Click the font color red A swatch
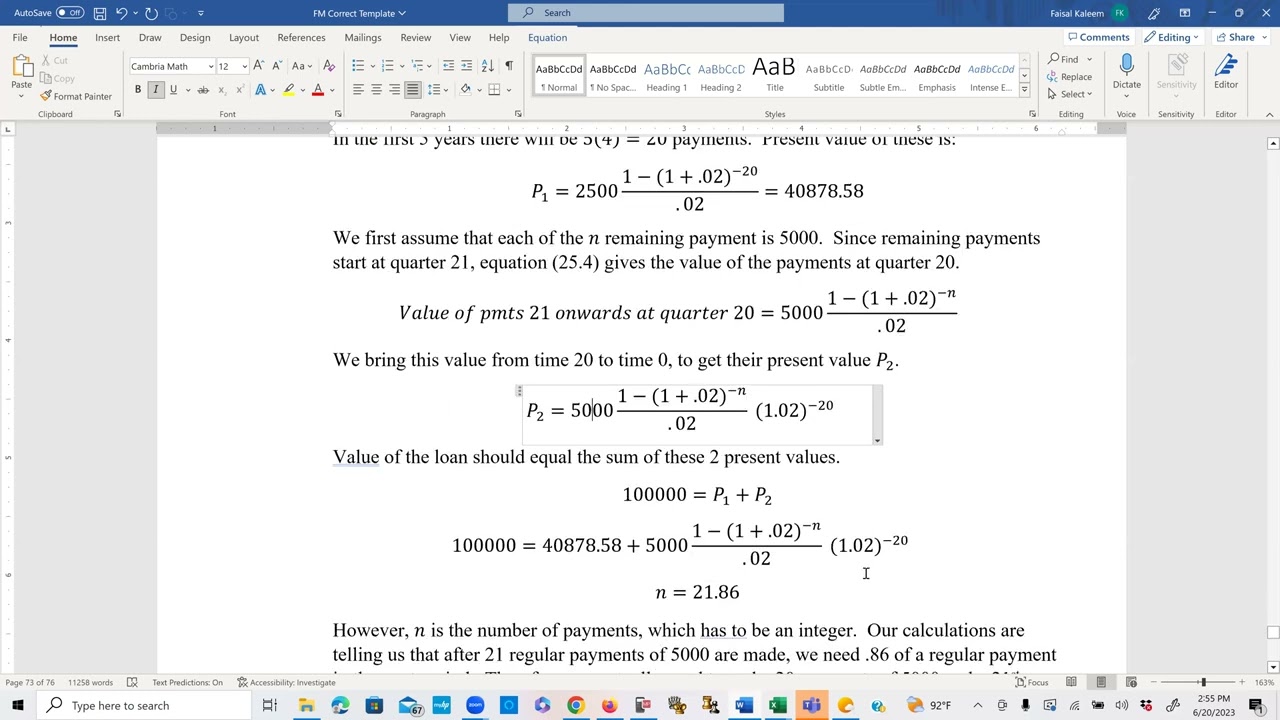The image size is (1280, 720). (x=318, y=90)
